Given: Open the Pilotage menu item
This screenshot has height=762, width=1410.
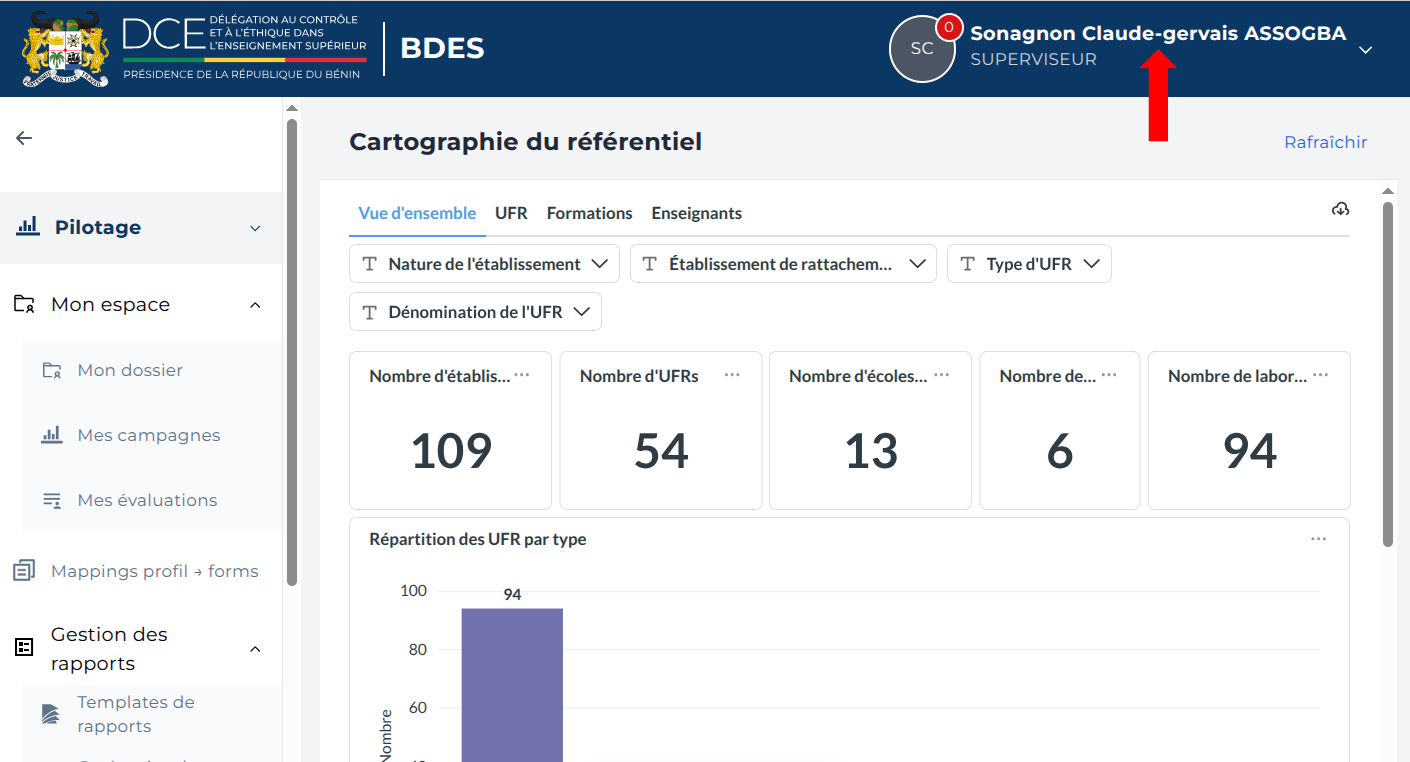Looking at the screenshot, I should tap(141, 227).
